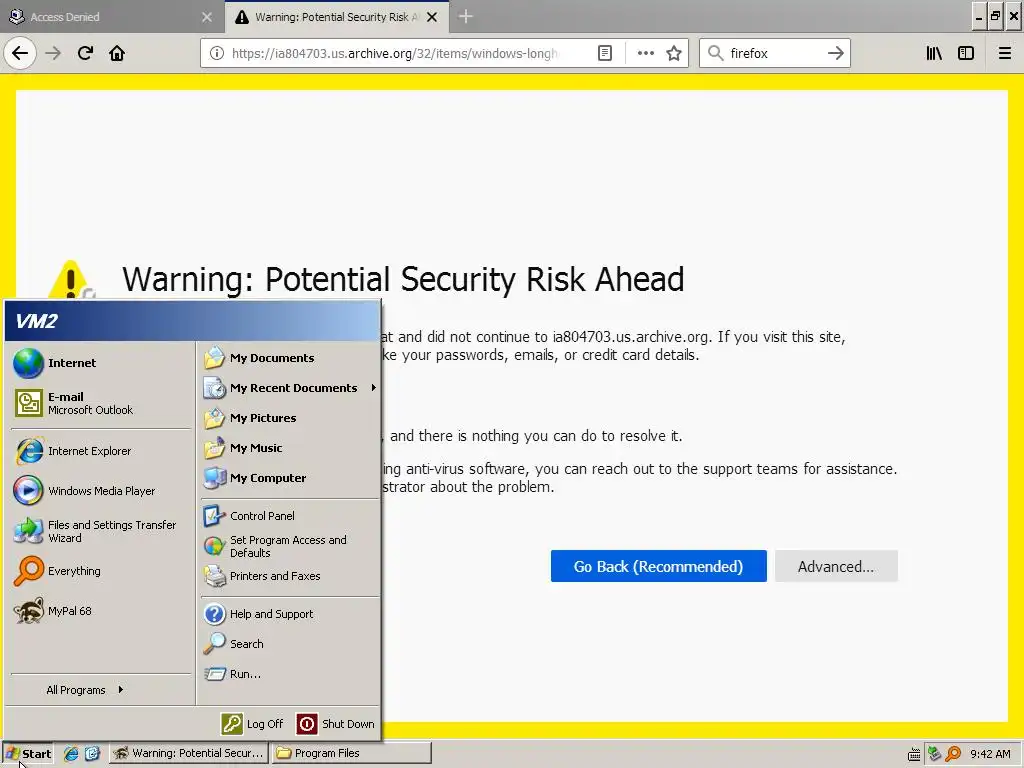This screenshot has height=768, width=1024.
Task: Switch to Warning: Potential Secur... taskbar button
Action: tap(188, 753)
